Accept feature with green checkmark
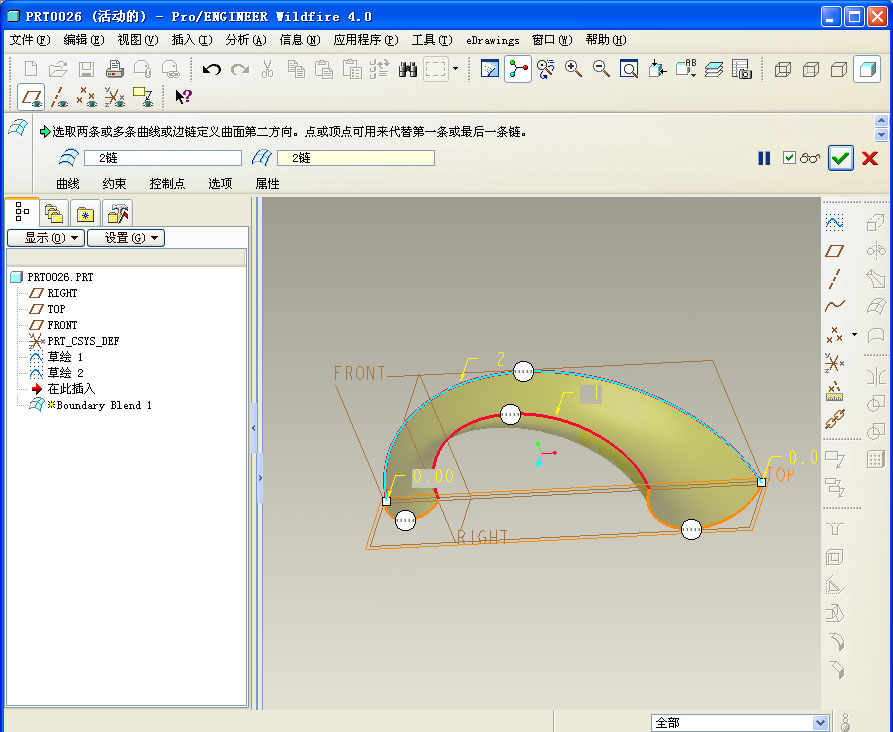Image resolution: width=893 pixels, height=732 pixels. click(841, 158)
